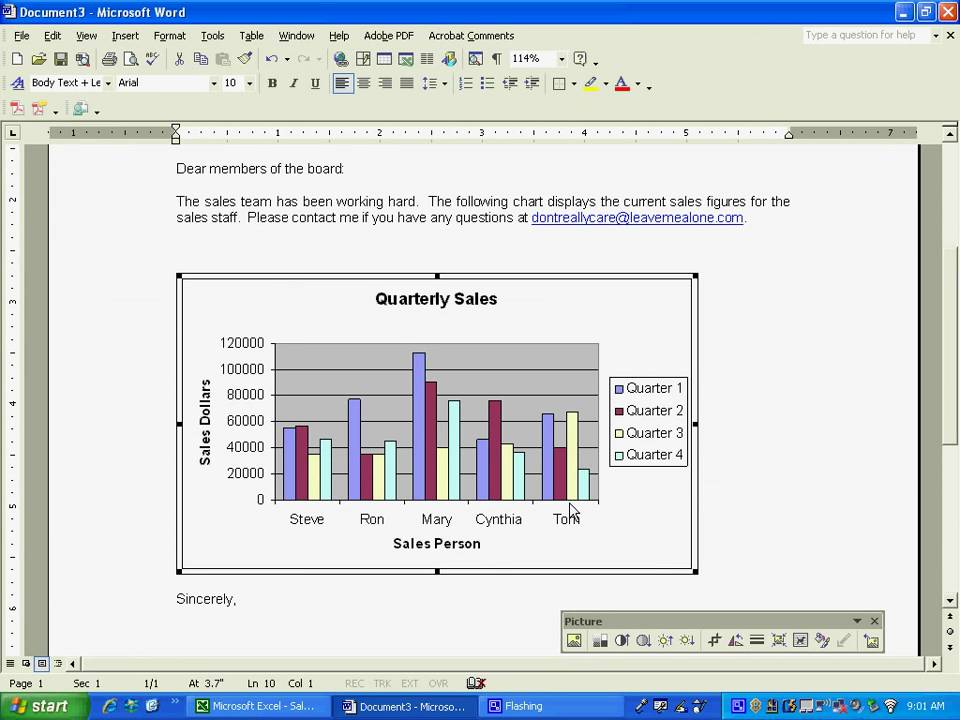960x720 pixels.
Task: Open the Table menu
Action: 251,36
